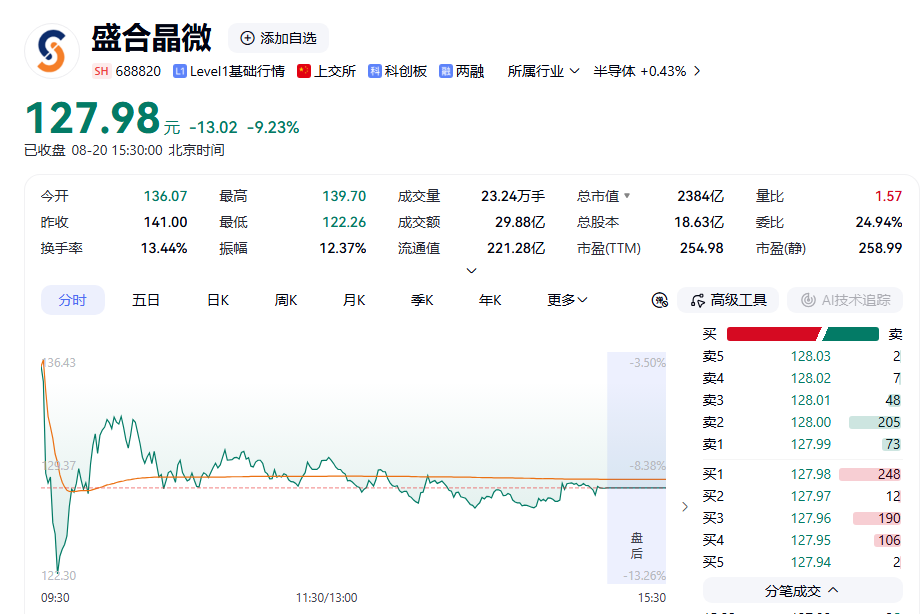Screen dimensions: 924x614
Task: Click the AI技术追踪 radar icon
Action: click(808, 301)
